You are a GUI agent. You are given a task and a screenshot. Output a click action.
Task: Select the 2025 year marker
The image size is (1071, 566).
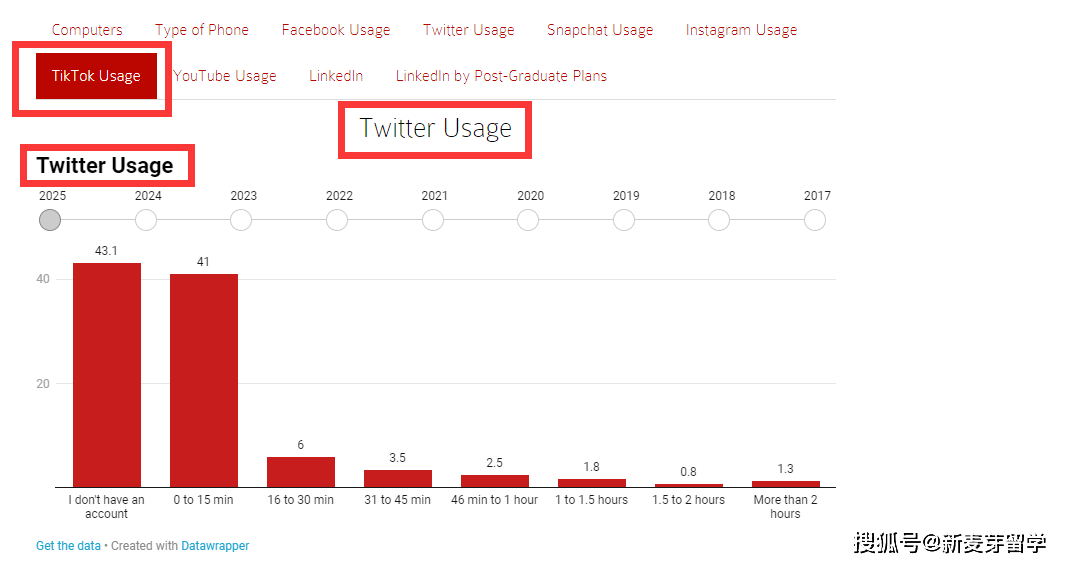coord(50,220)
